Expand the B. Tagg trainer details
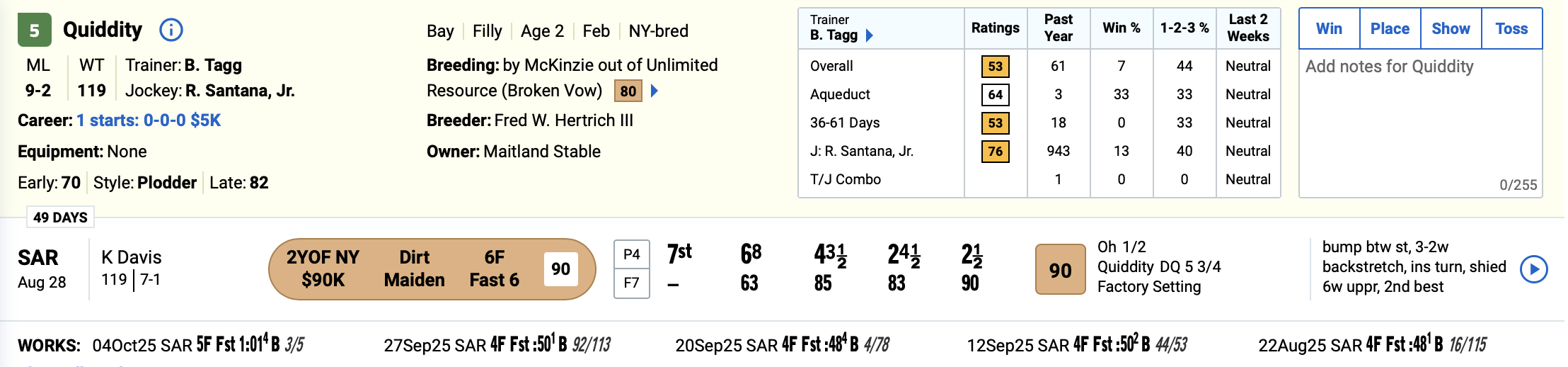The width and height of the screenshot is (1568, 367). (x=870, y=35)
